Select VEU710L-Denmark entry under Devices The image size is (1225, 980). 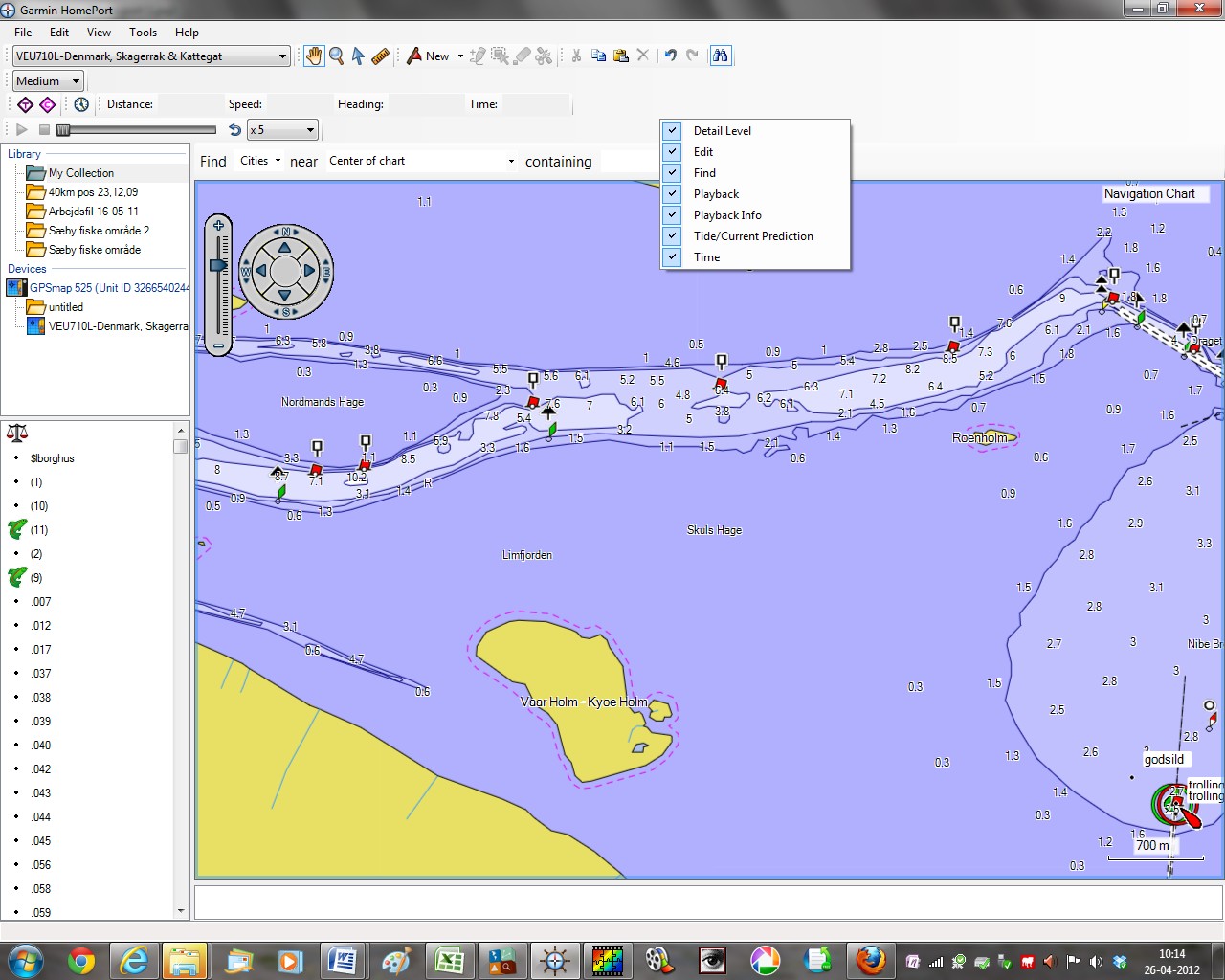point(118,326)
